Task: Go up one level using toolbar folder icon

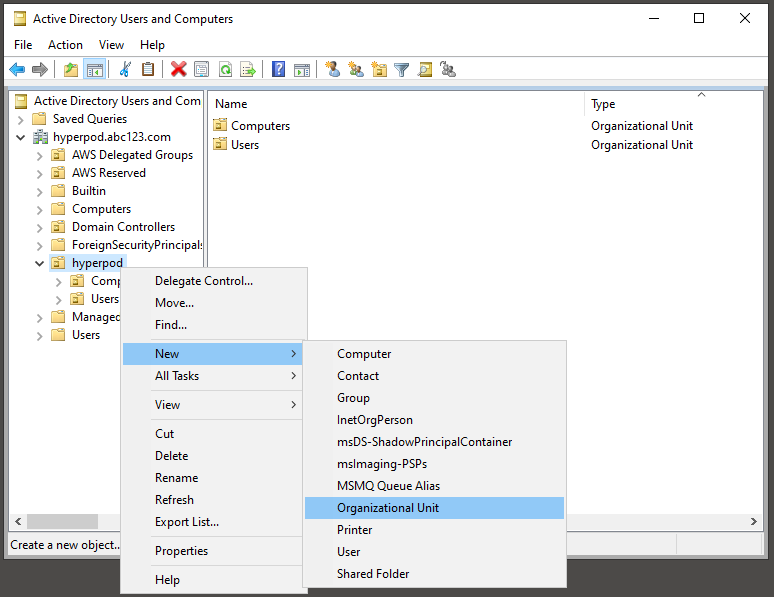Action: coord(71,70)
